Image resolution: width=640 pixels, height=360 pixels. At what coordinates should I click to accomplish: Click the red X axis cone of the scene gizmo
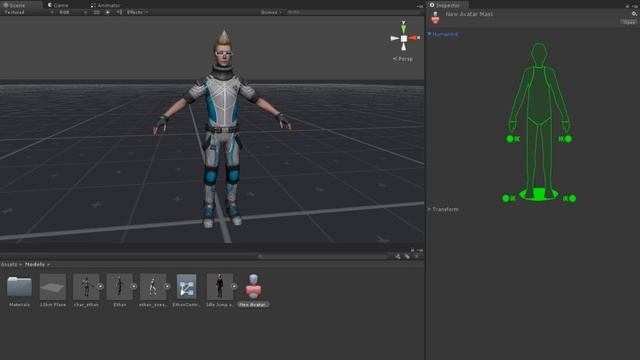[414, 38]
